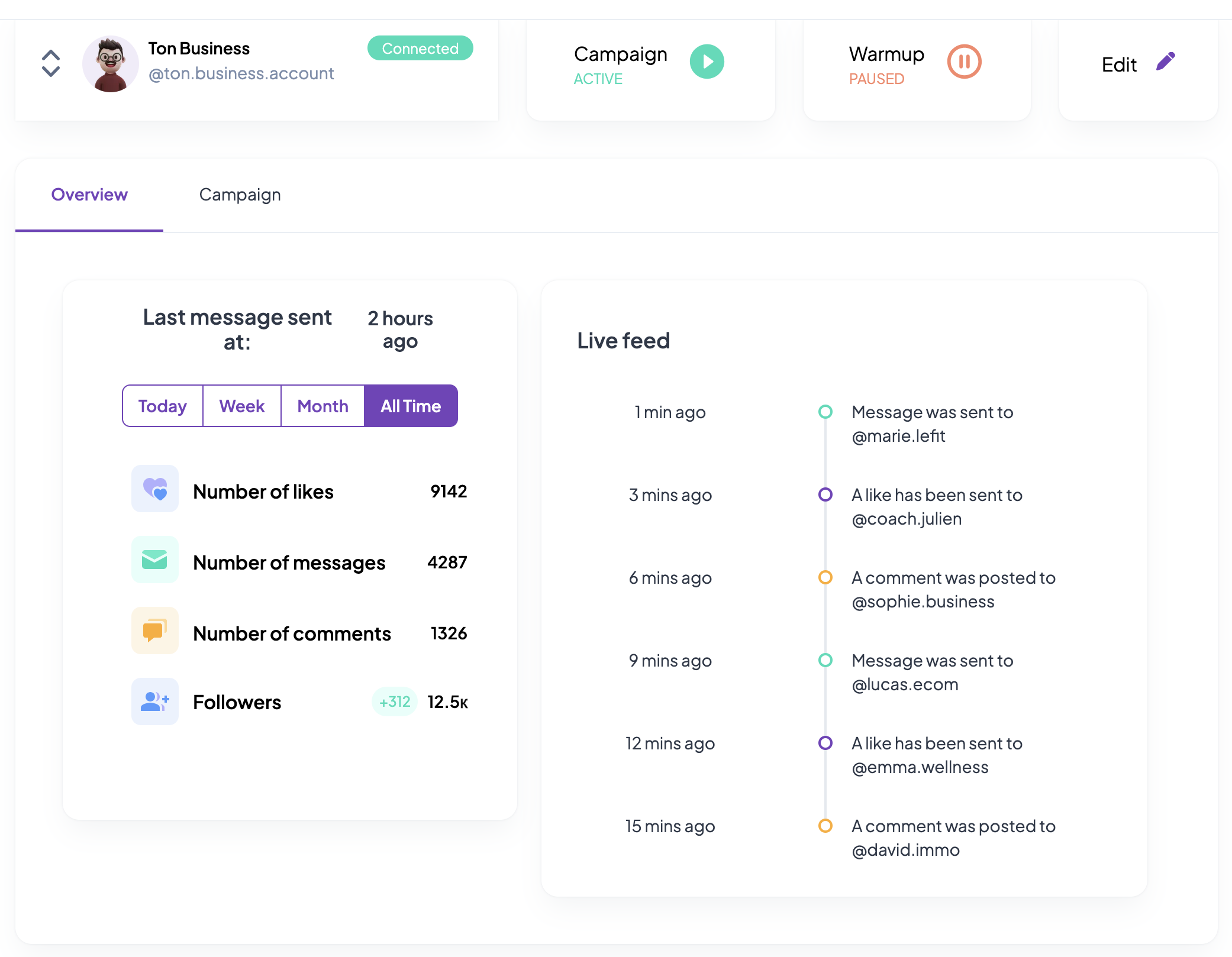The image size is (1232, 957).
Task: Click the +312 followers badge
Action: tap(395, 702)
